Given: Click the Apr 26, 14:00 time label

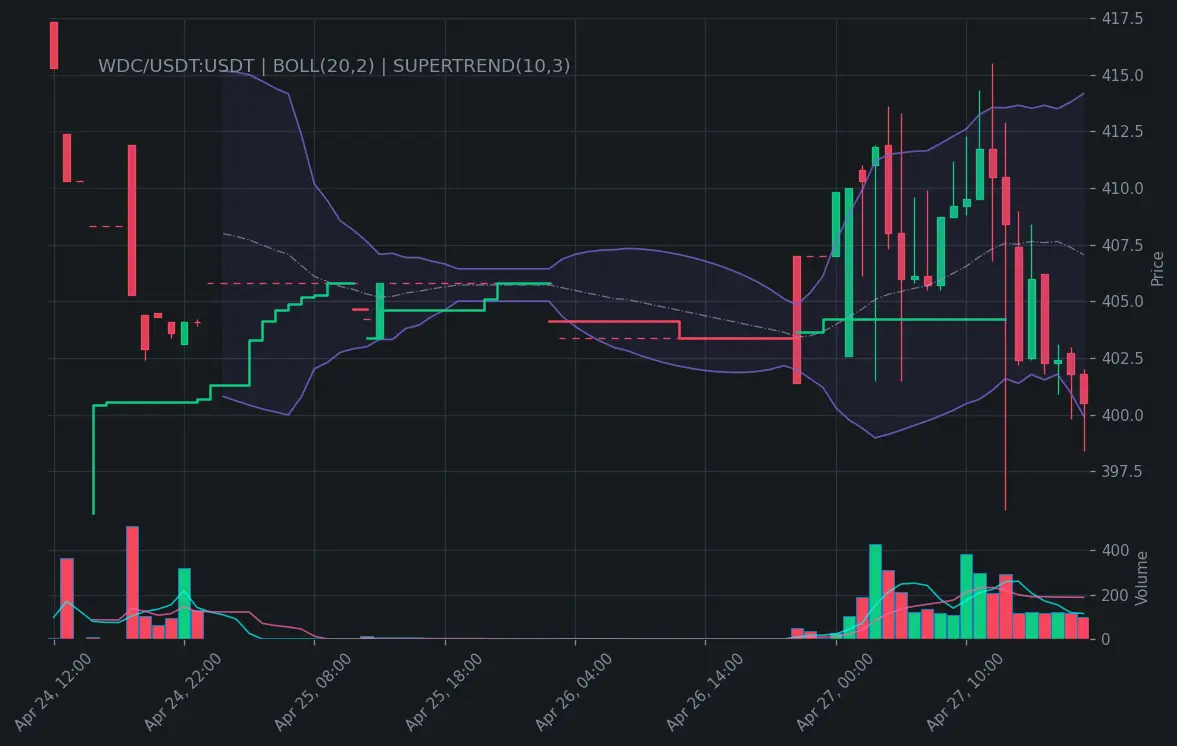Looking at the screenshot, I should (x=704, y=691).
